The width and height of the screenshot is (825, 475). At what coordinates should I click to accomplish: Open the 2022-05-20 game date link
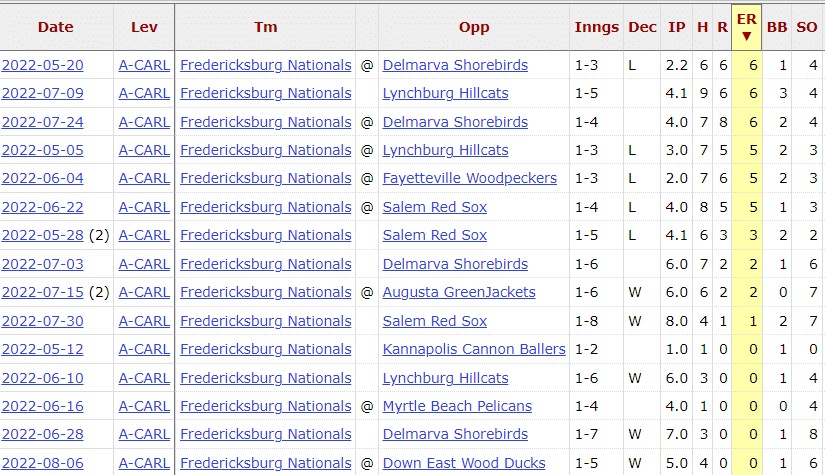tap(43, 65)
